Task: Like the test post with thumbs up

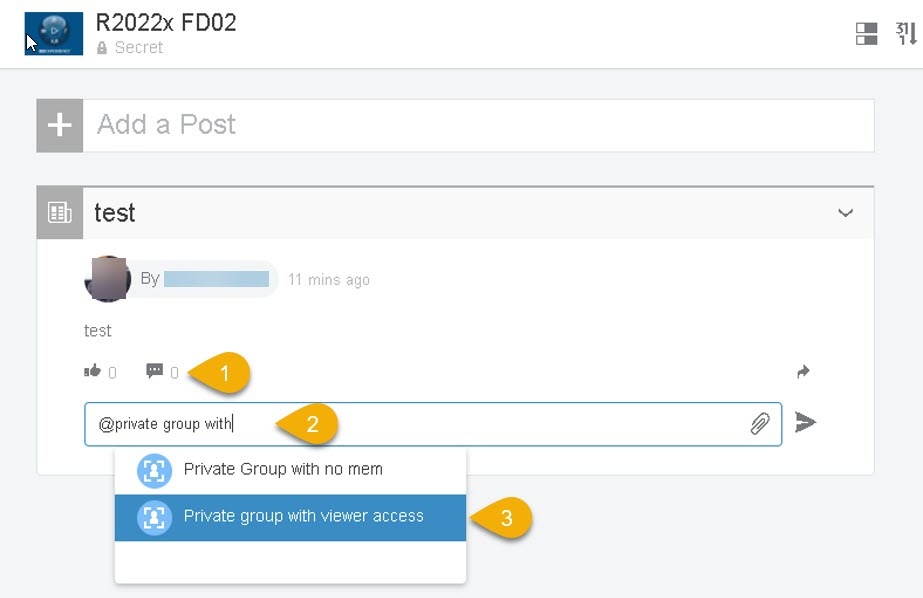Action: [x=93, y=372]
